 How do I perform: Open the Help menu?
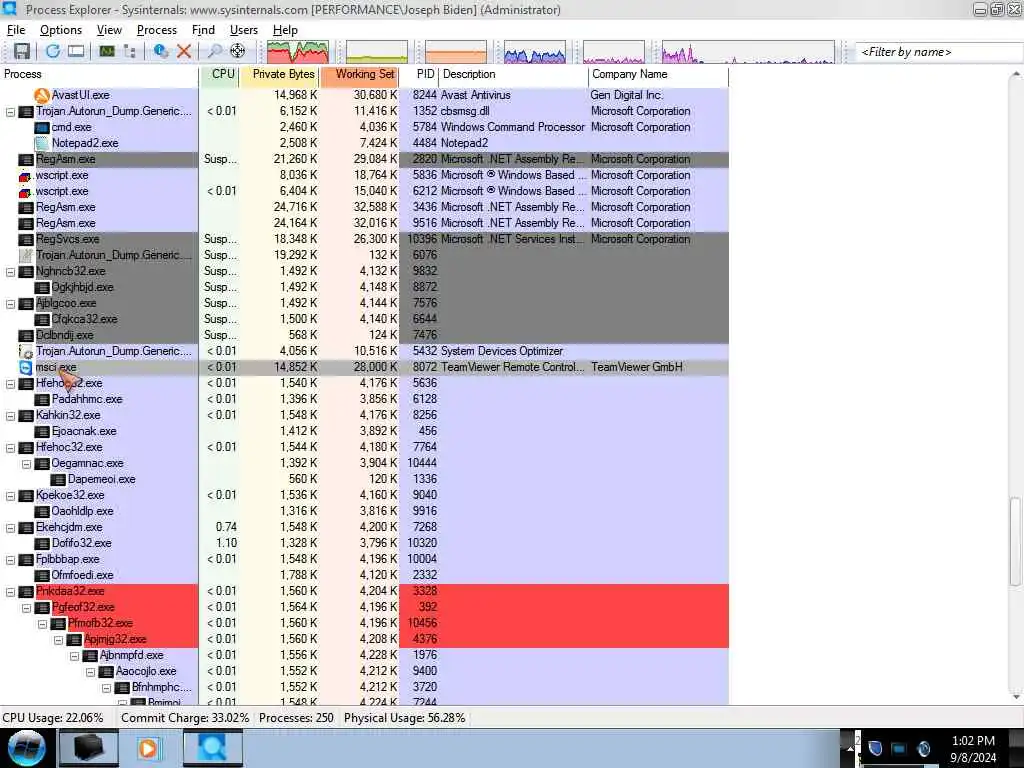285,30
